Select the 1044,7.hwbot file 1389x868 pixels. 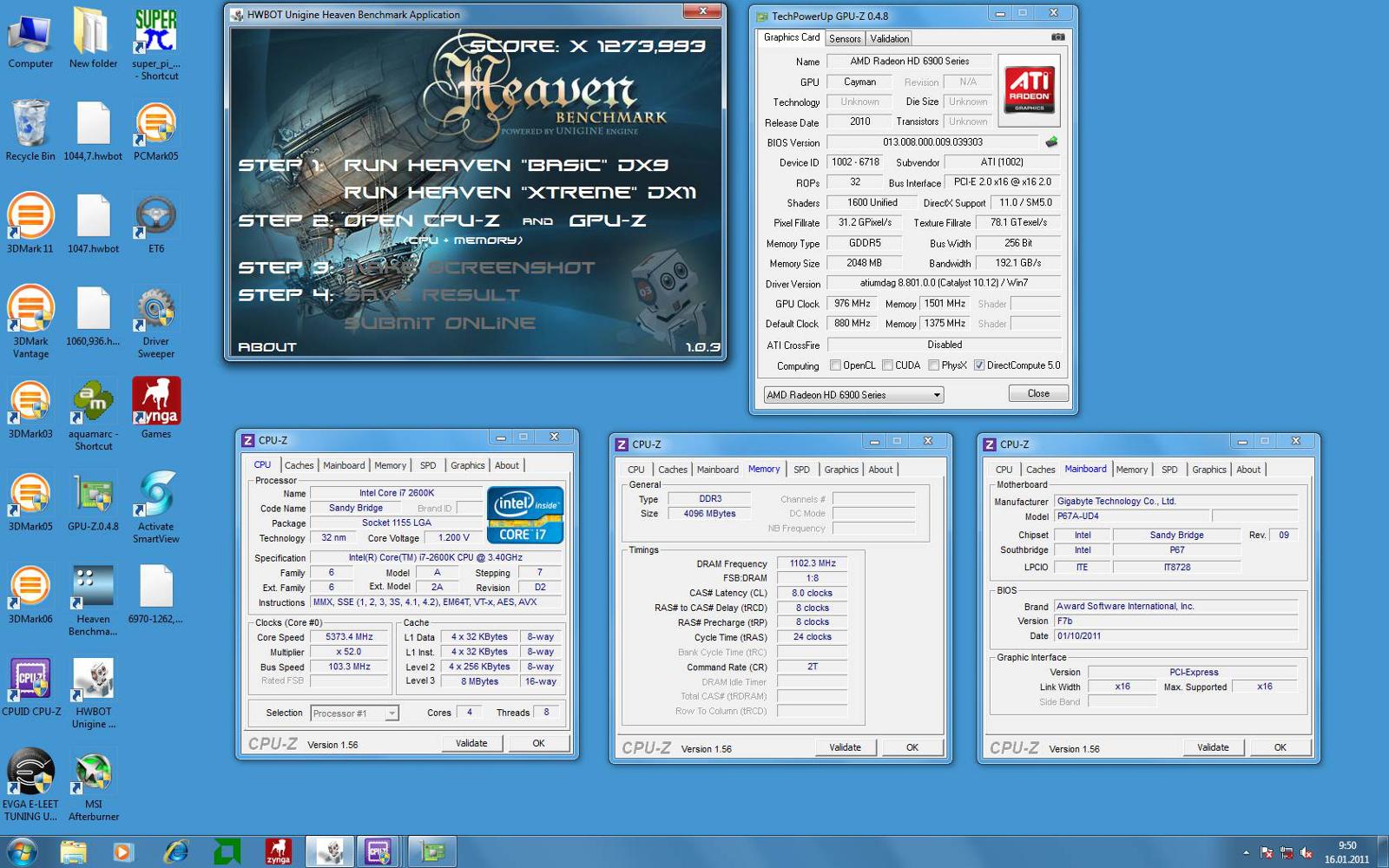point(93,130)
